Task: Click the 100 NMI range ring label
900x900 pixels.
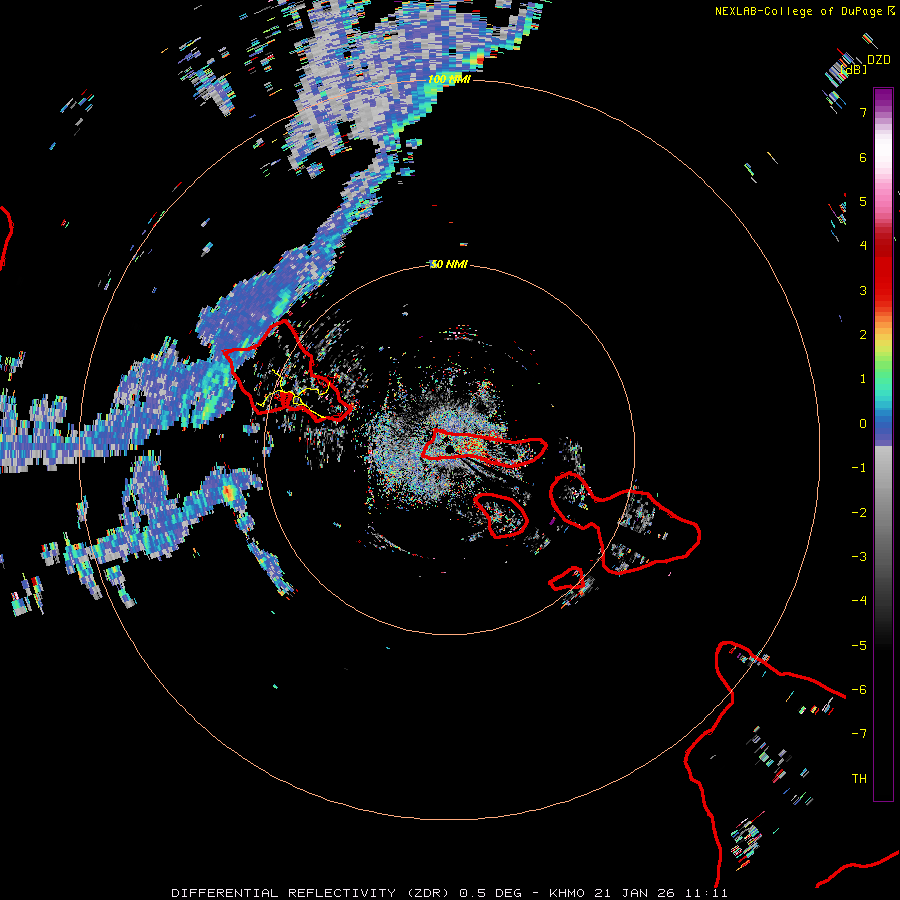Action: (x=449, y=79)
